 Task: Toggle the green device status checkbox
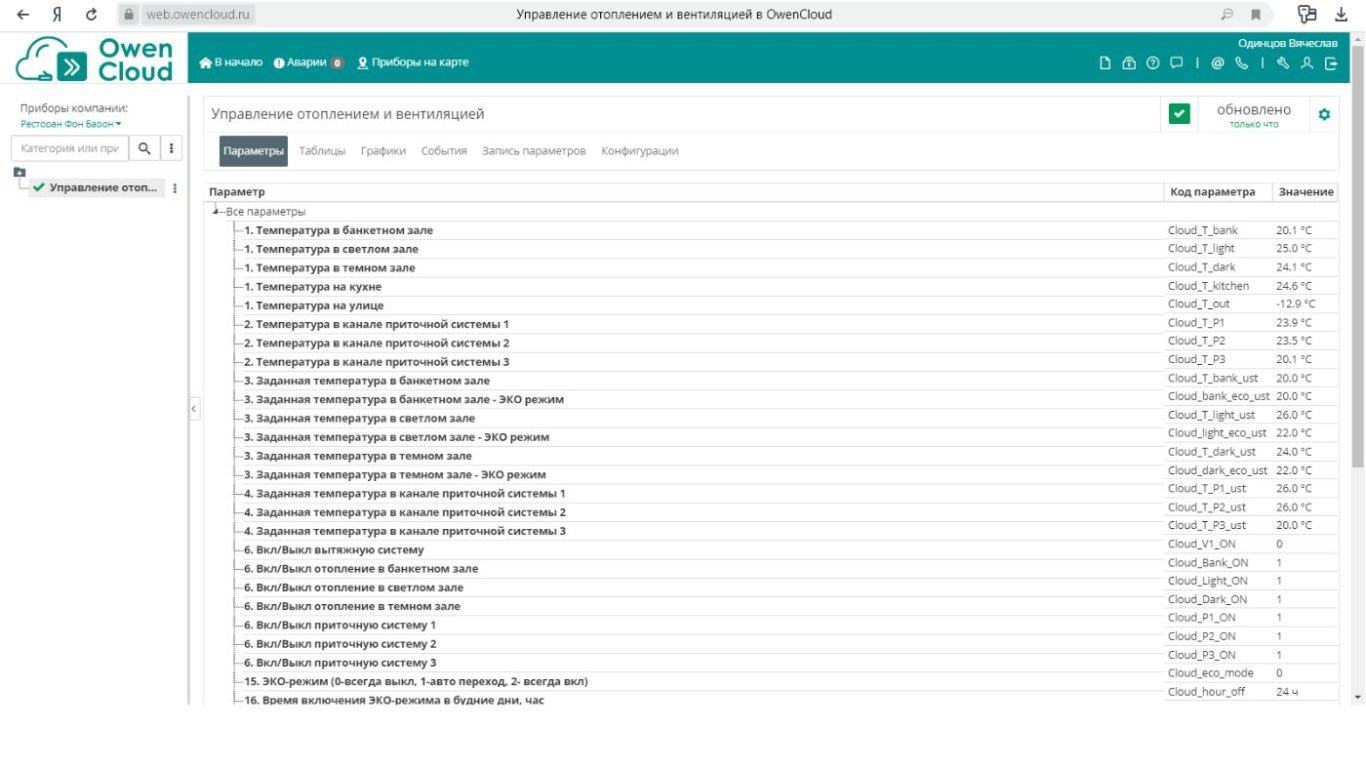pyautogui.click(x=1179, y=114)
